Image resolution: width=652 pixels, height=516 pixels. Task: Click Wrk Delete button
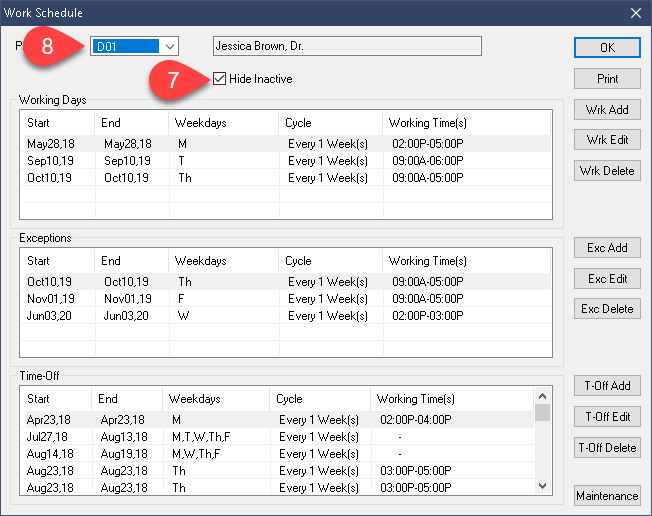pos(607,171)
